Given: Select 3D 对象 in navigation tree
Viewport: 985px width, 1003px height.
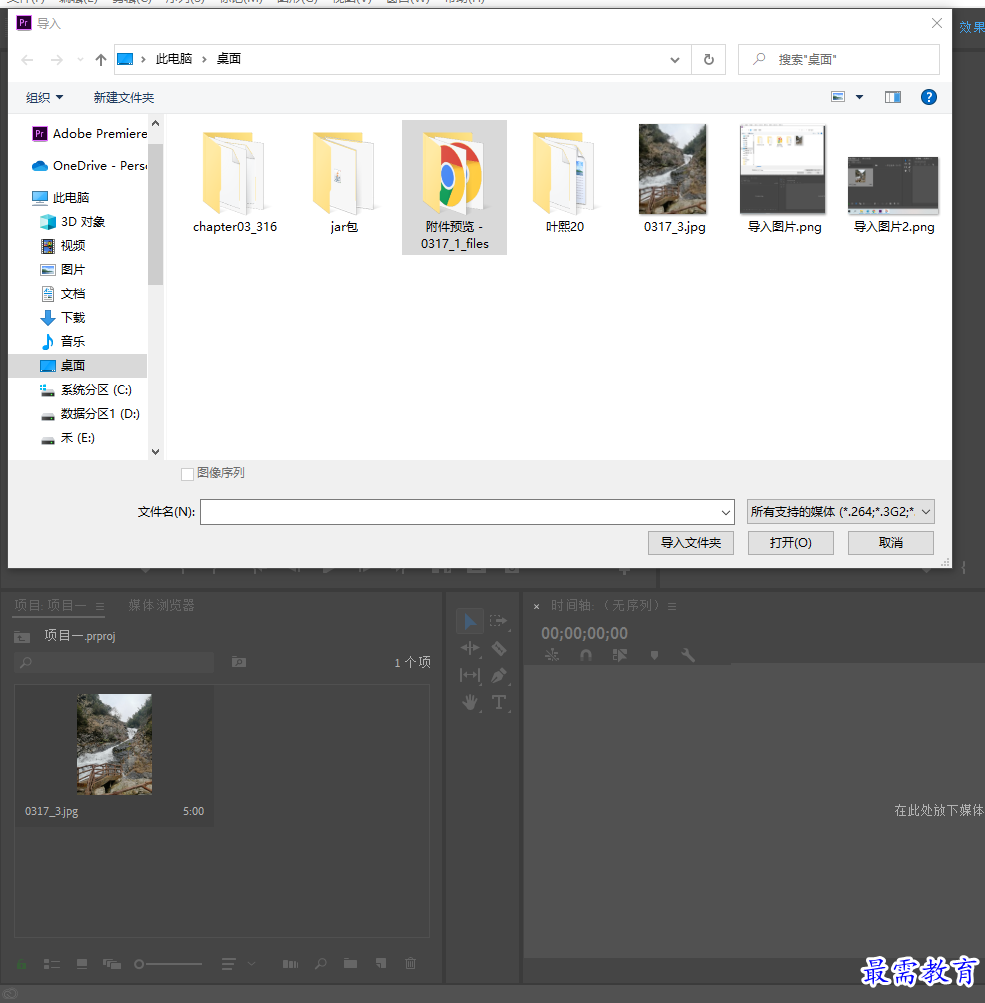Looking at the screenshot, I should click(x=73, y=222).
